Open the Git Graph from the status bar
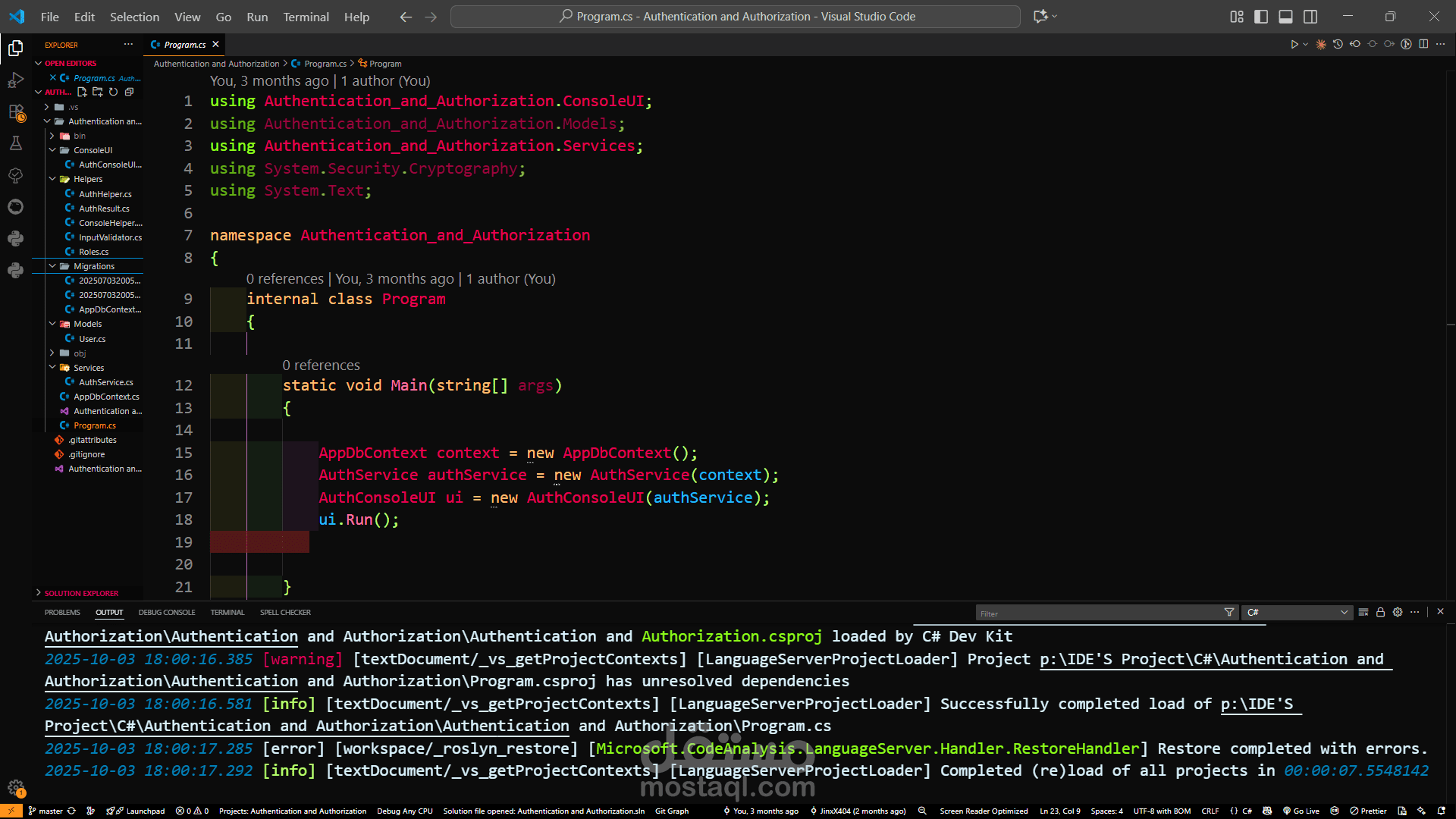 coord(672,811)
